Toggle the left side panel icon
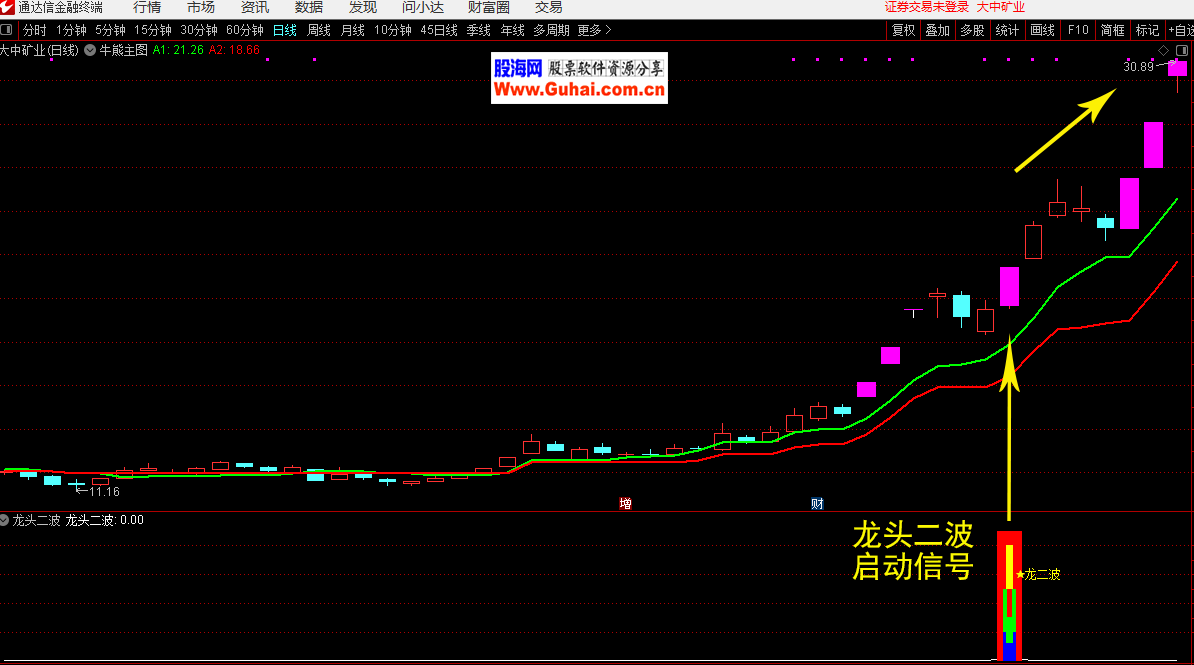 [x=8, y=30]
